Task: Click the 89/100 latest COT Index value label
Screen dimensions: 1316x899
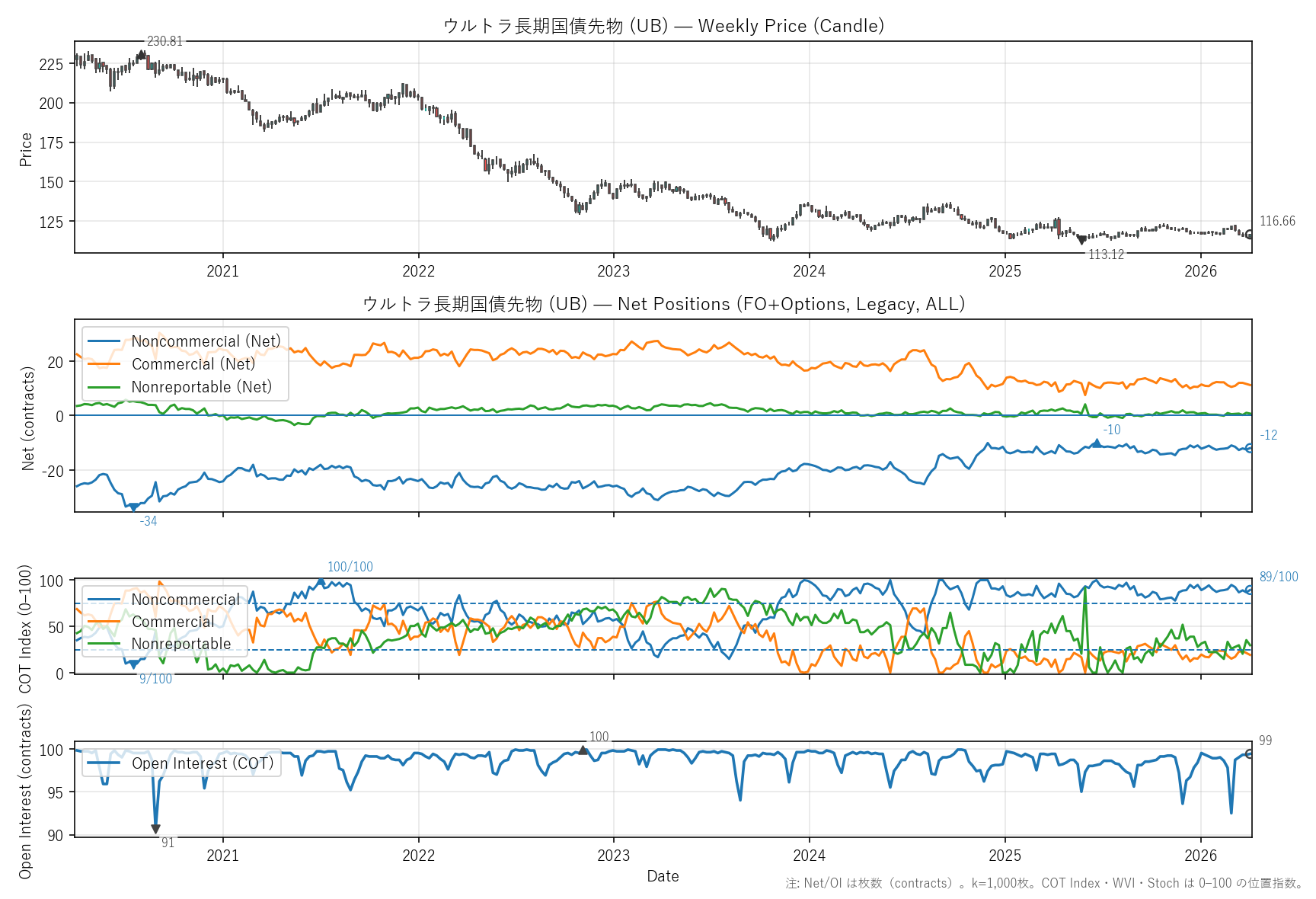Action: pyautogui.click(x=1278, y=577)
